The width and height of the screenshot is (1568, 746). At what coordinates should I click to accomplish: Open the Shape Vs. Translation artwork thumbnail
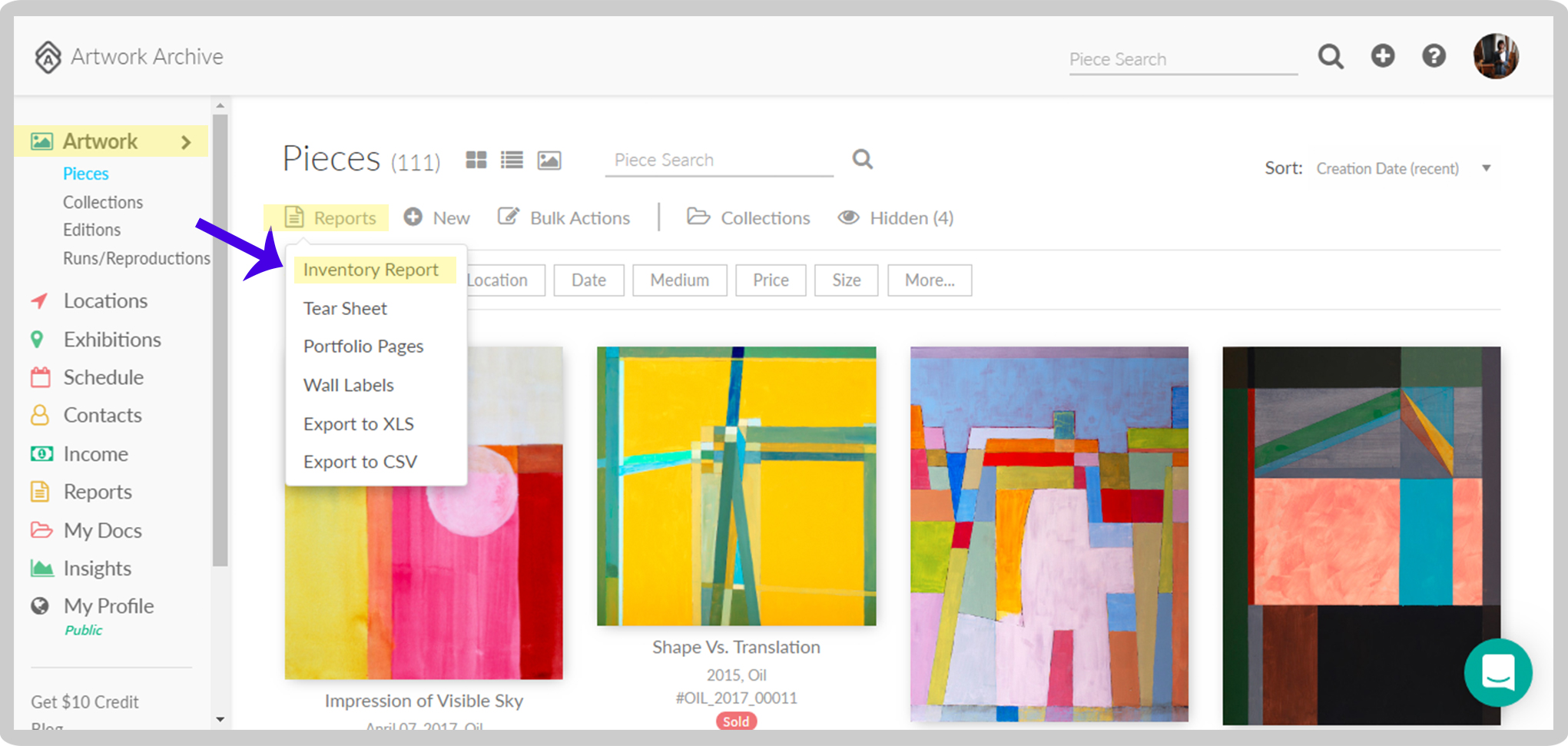tap(736, 484)
